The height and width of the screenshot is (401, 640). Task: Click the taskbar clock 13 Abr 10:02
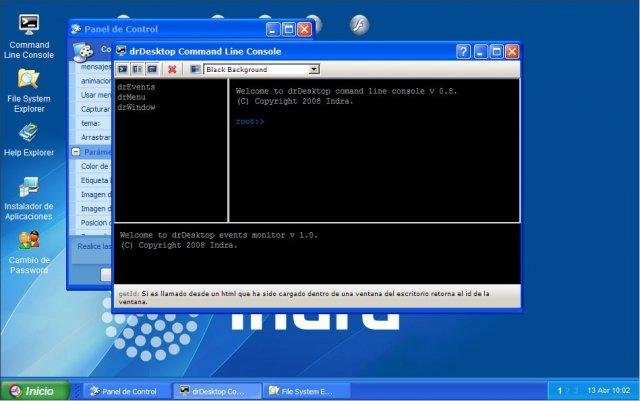point(609,391)
